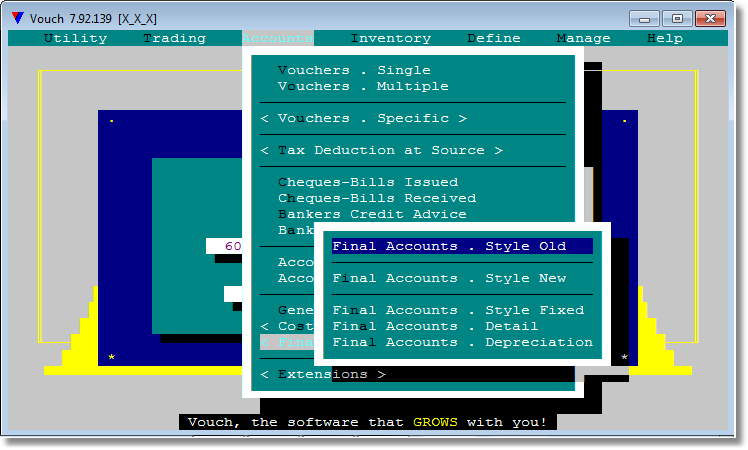The width and height of the screenshot is (748, 450).
Task: Click the highlighted Accounts menu
Action: click(278, 38)
